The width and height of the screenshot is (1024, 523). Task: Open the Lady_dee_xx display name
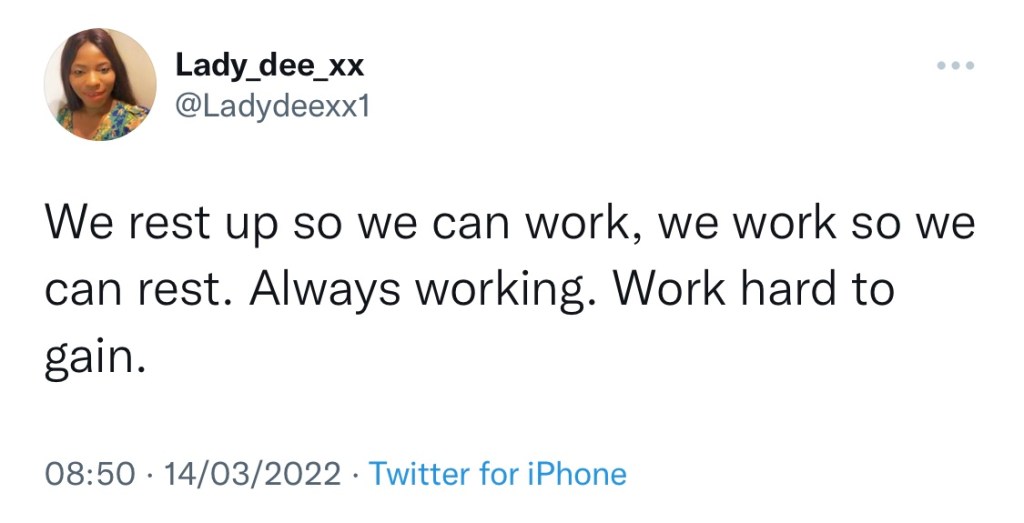click(270, 65)
